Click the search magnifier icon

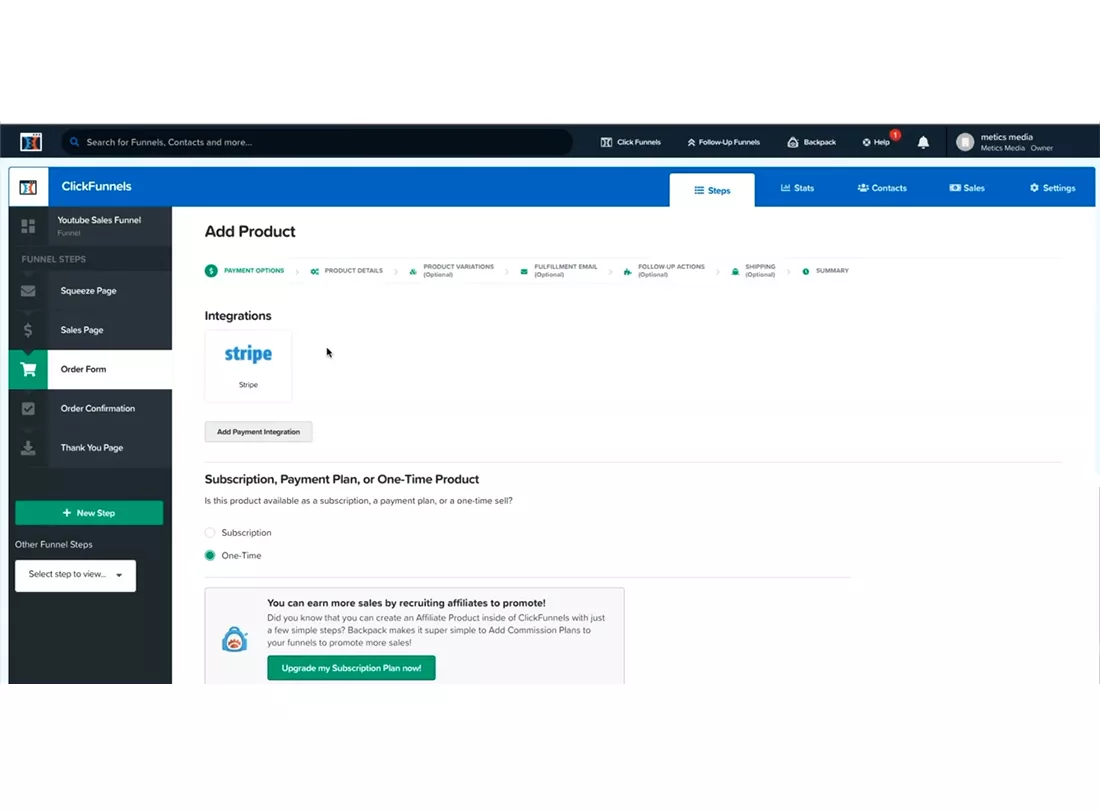point(74,142)
